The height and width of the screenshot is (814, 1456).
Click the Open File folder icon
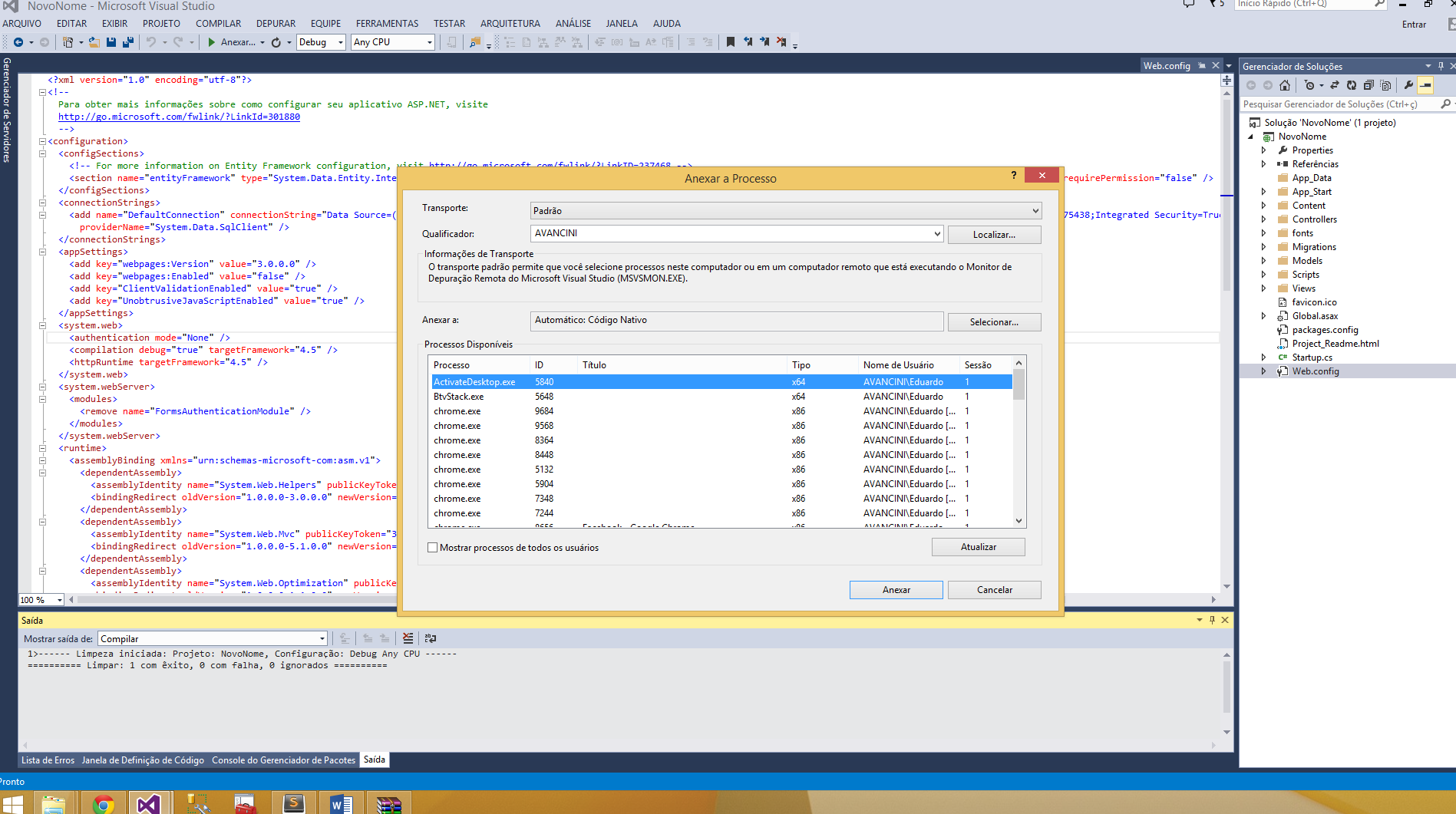pos(94,42)
